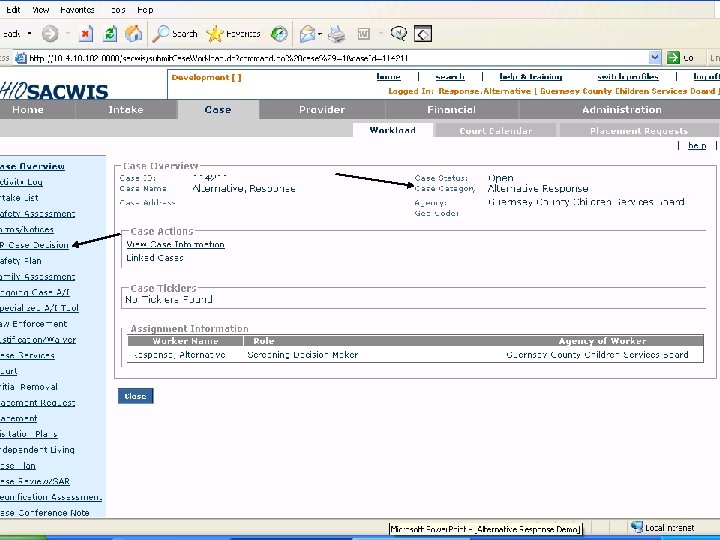Open the Favorites menu

coord(77,10)
